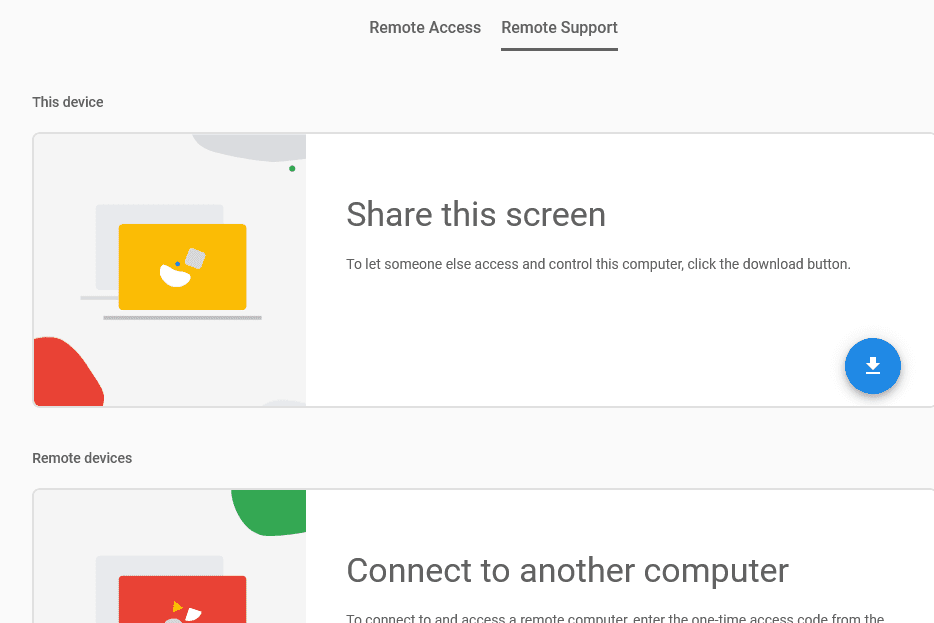Click the text about clicking the download button
The image size is (934, 623).
598,264
